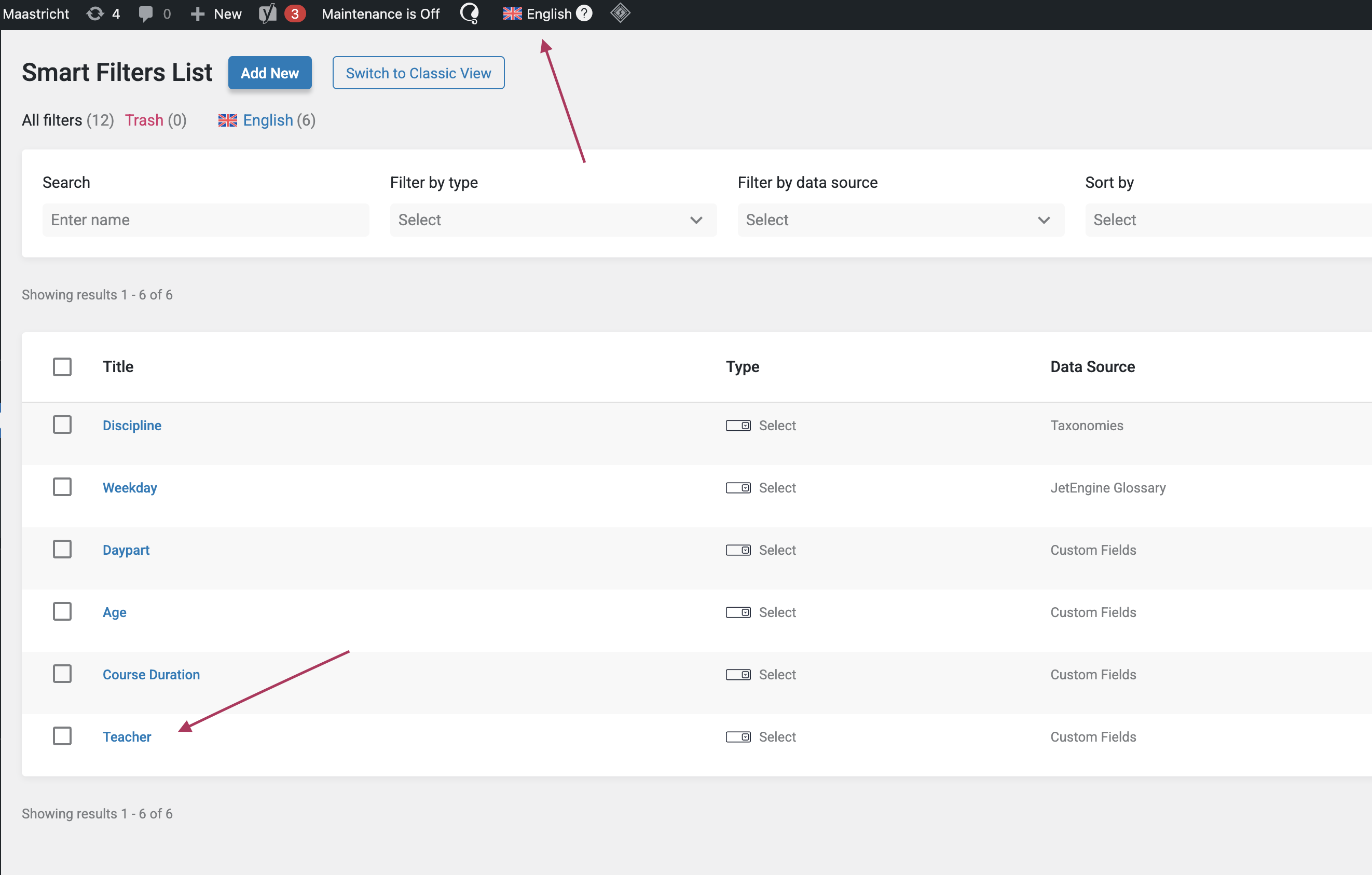Click the plus New icon in admin bar
Screen dimensions: 1372x875
click(x=198, y=13)
